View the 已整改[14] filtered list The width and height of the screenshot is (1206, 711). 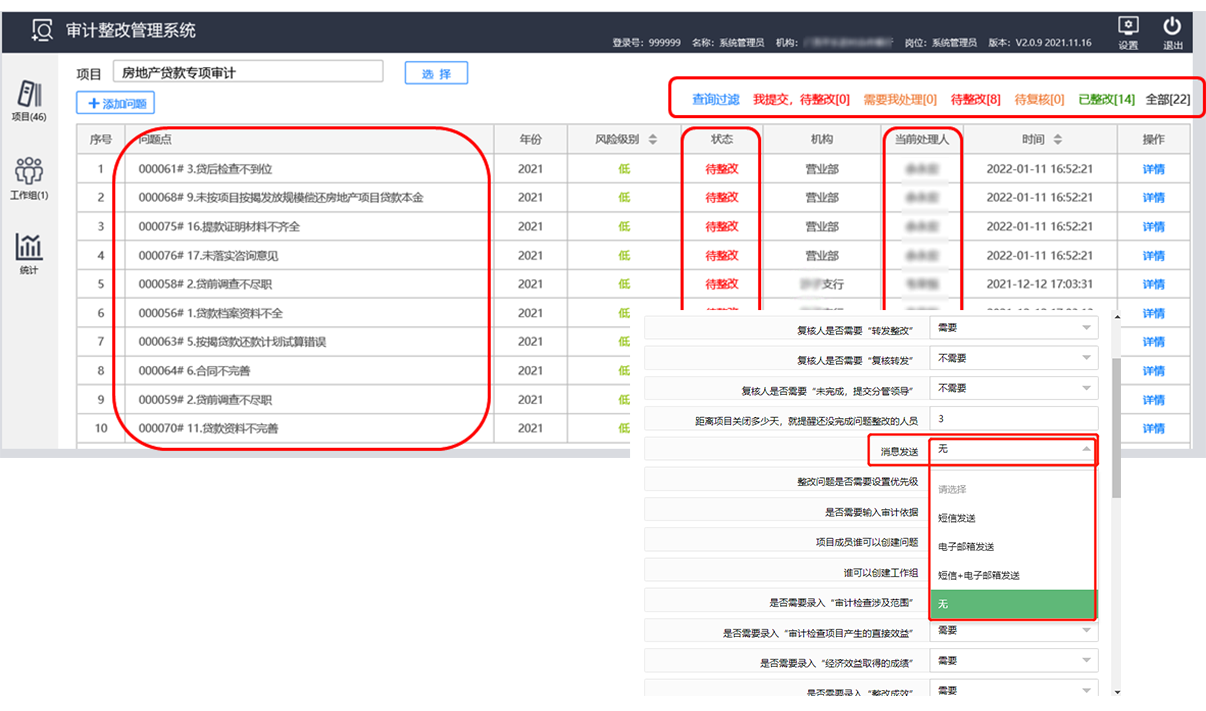[x=1106, y=99]
